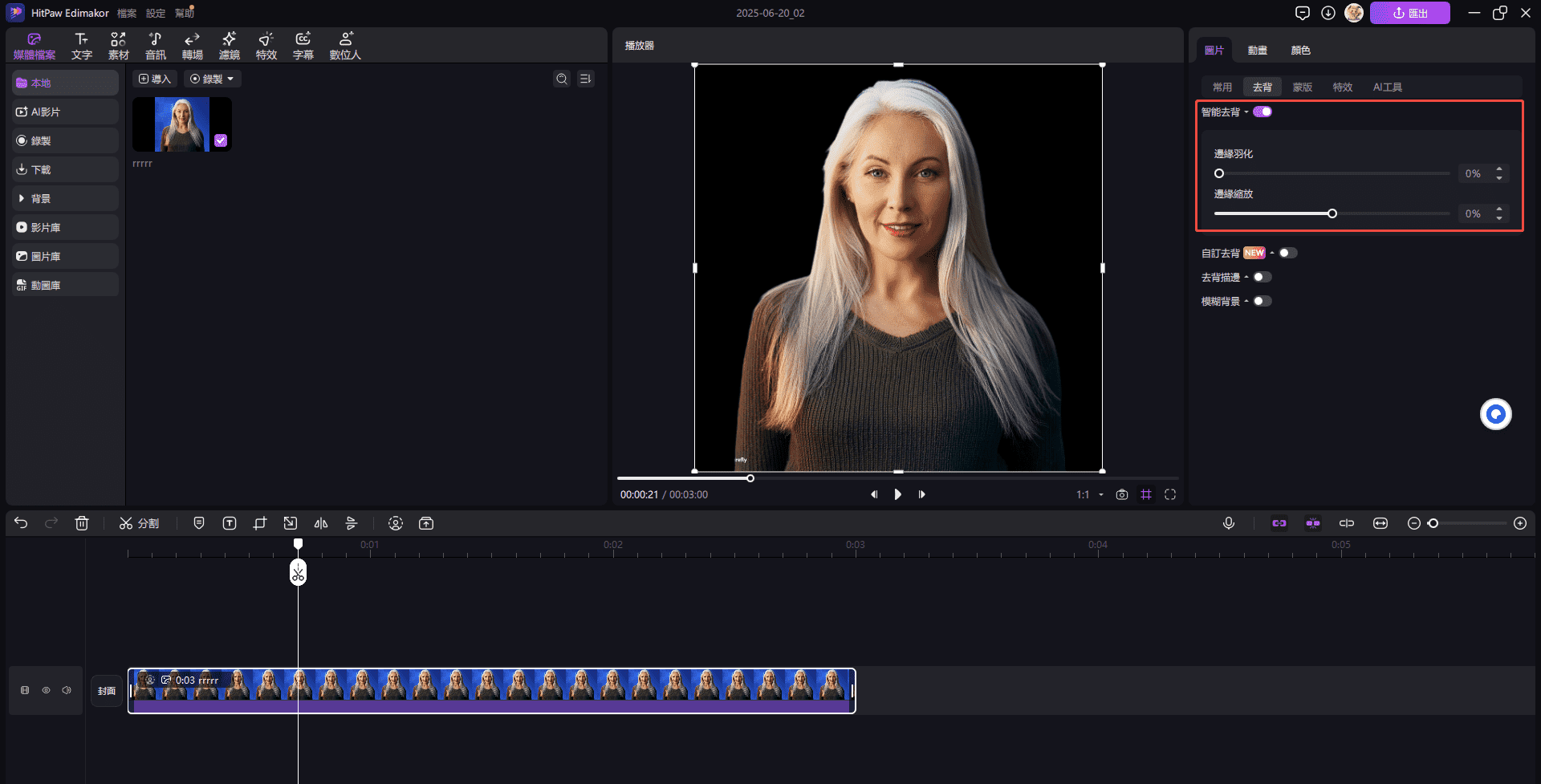Turn off the 智能去背 toggle

point(1263,112)
